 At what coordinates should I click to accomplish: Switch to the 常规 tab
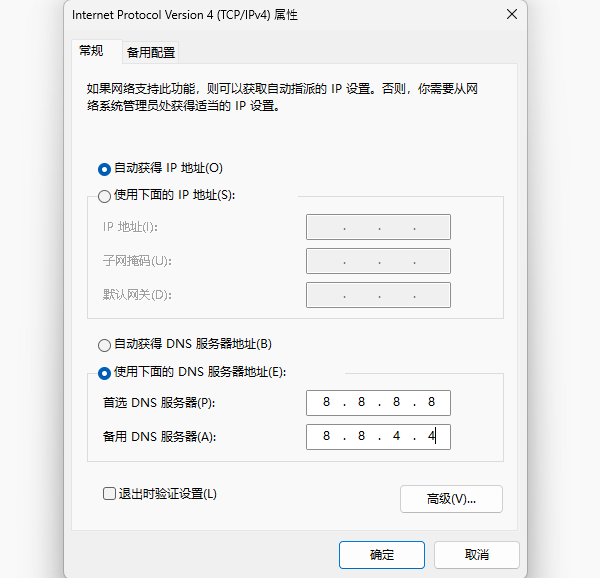click(91, 51)
